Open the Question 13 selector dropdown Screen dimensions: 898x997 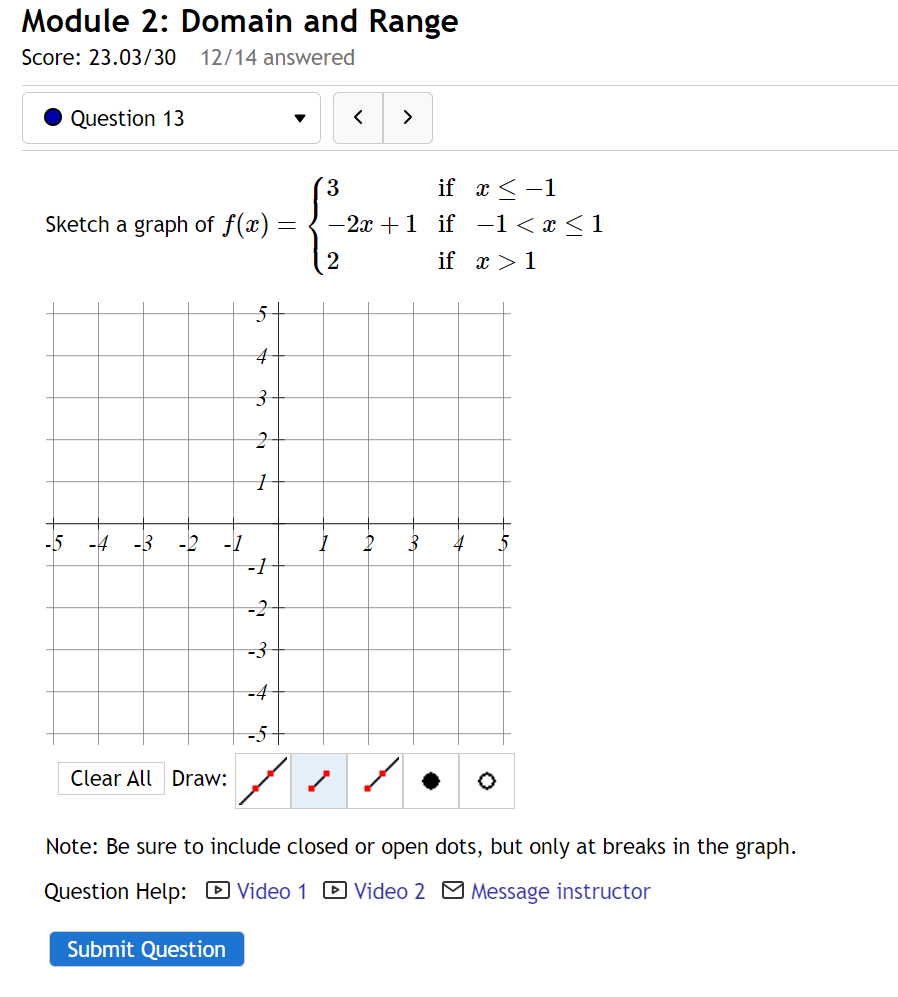point(170,117)
